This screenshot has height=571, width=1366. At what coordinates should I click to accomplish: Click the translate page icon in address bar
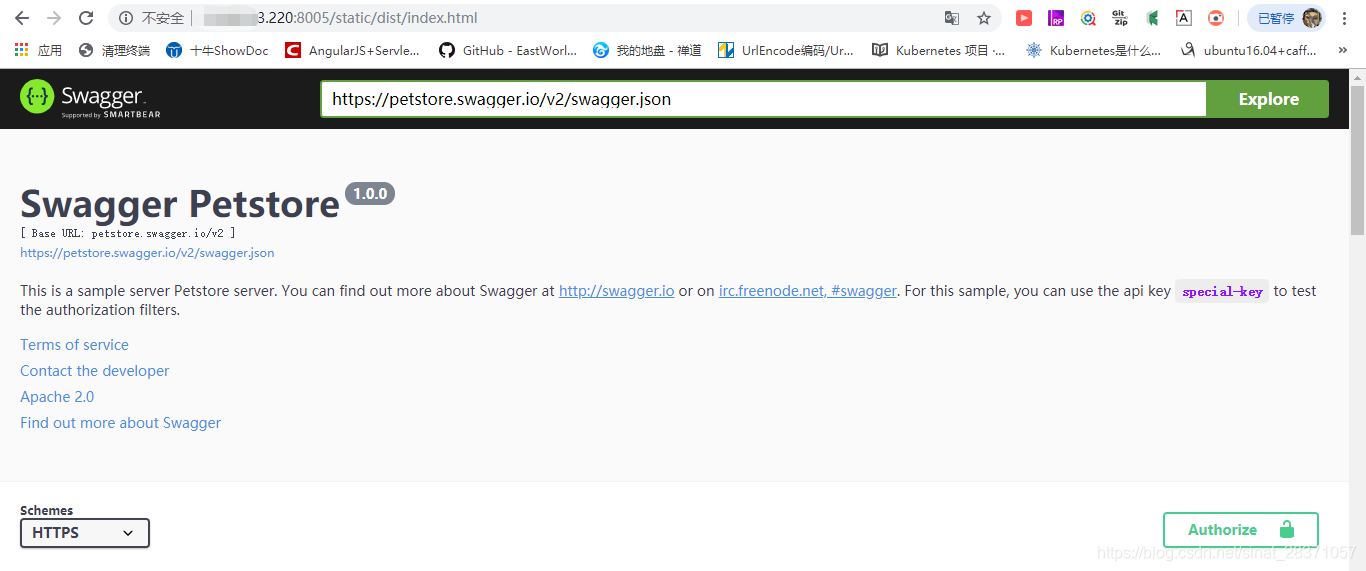click(x=952, y=18)
